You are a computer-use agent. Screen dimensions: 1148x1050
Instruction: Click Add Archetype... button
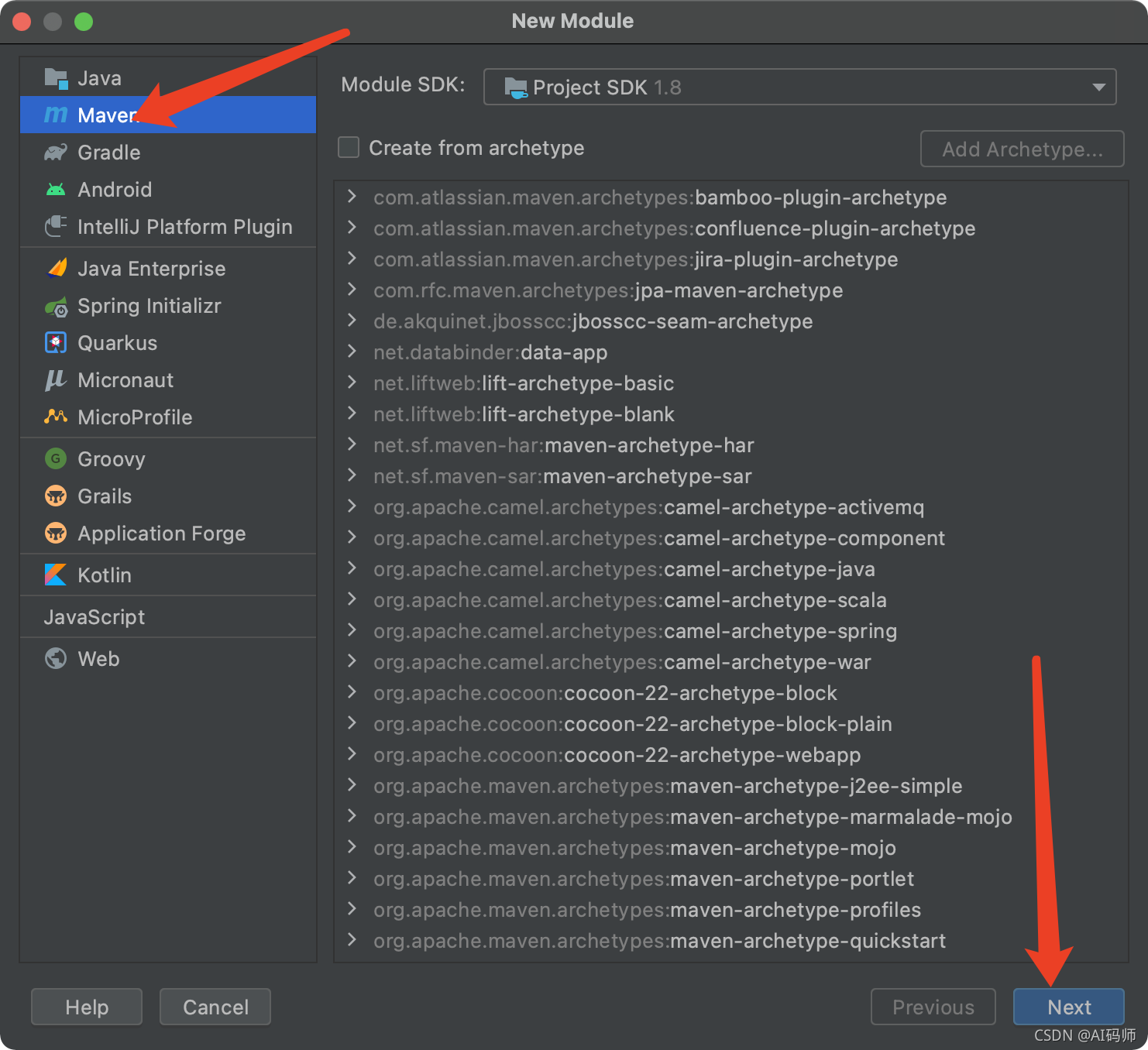pyautogui.click(x=1023, y=149)
